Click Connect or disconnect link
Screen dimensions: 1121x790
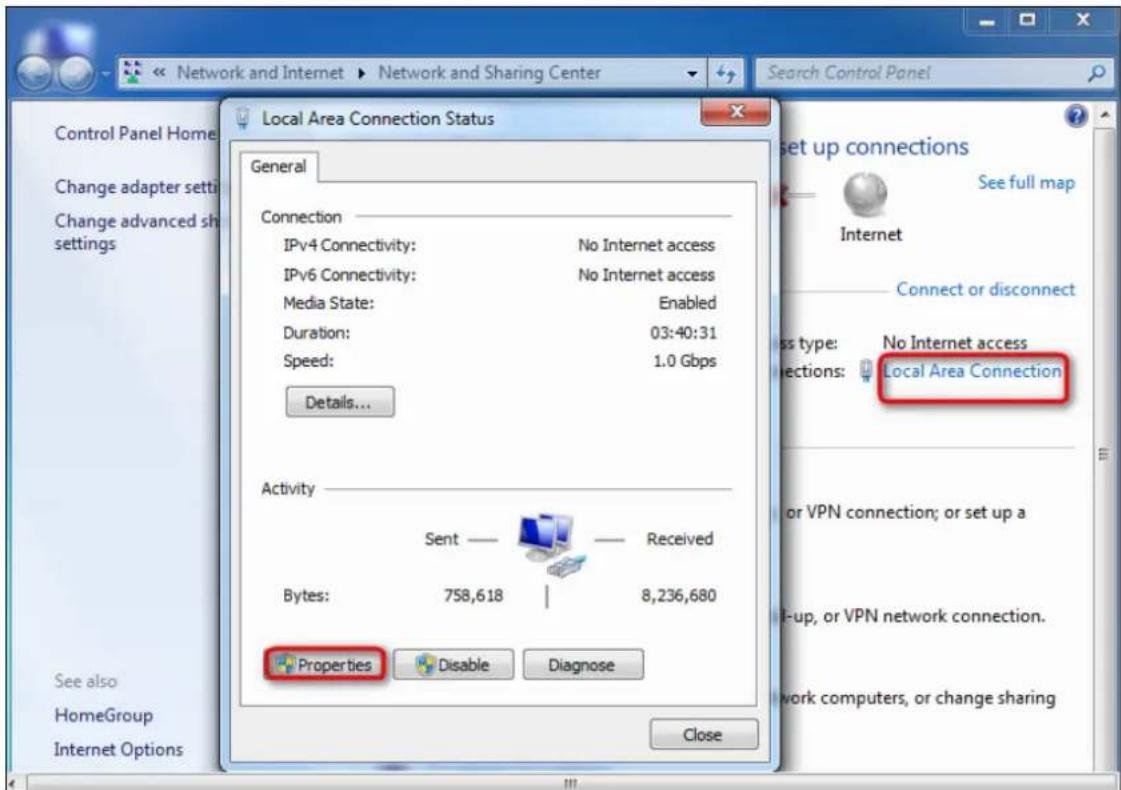click(x=985, y=289)
